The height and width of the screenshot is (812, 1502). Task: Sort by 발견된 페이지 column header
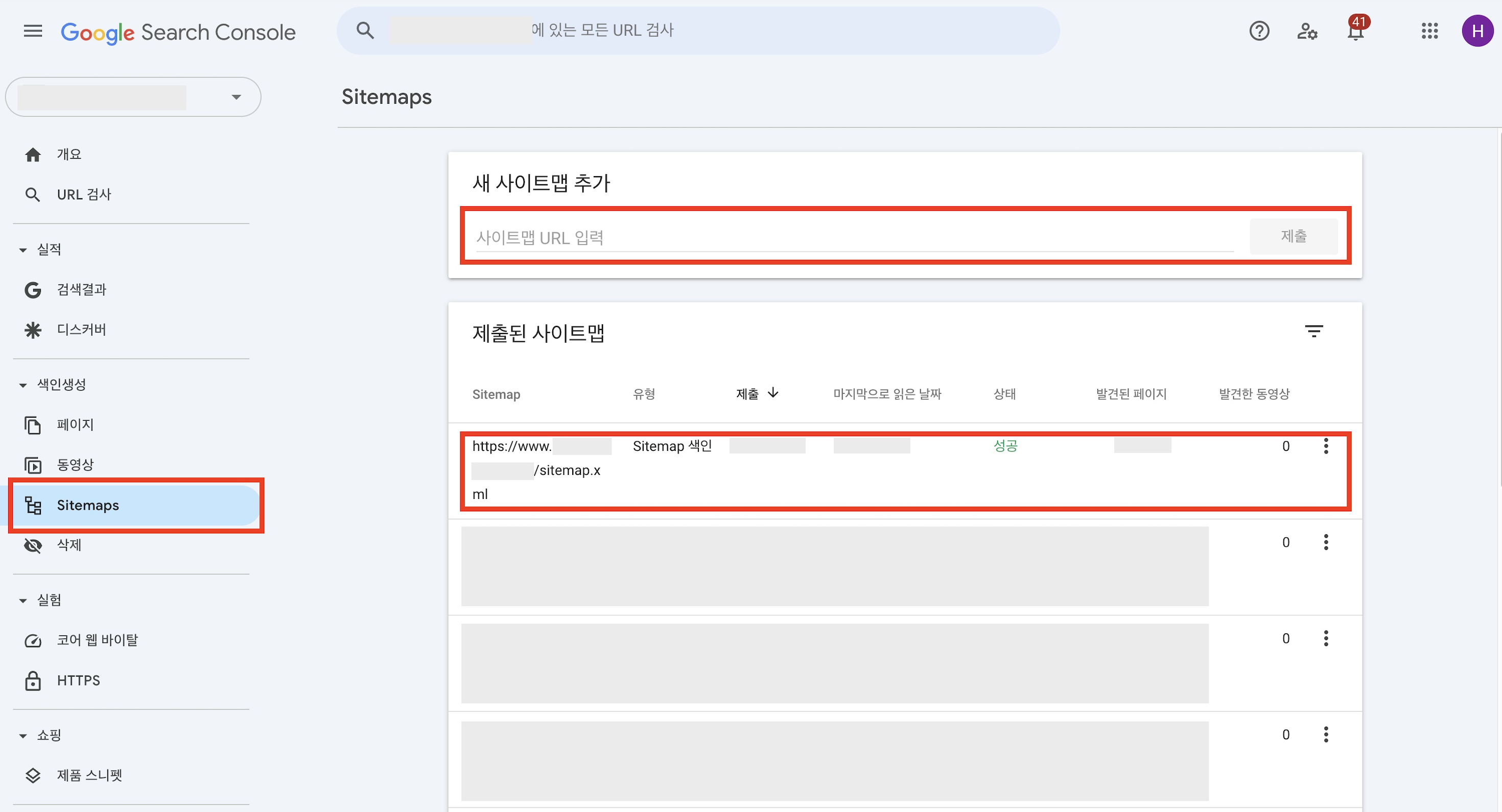point(1131,395)
